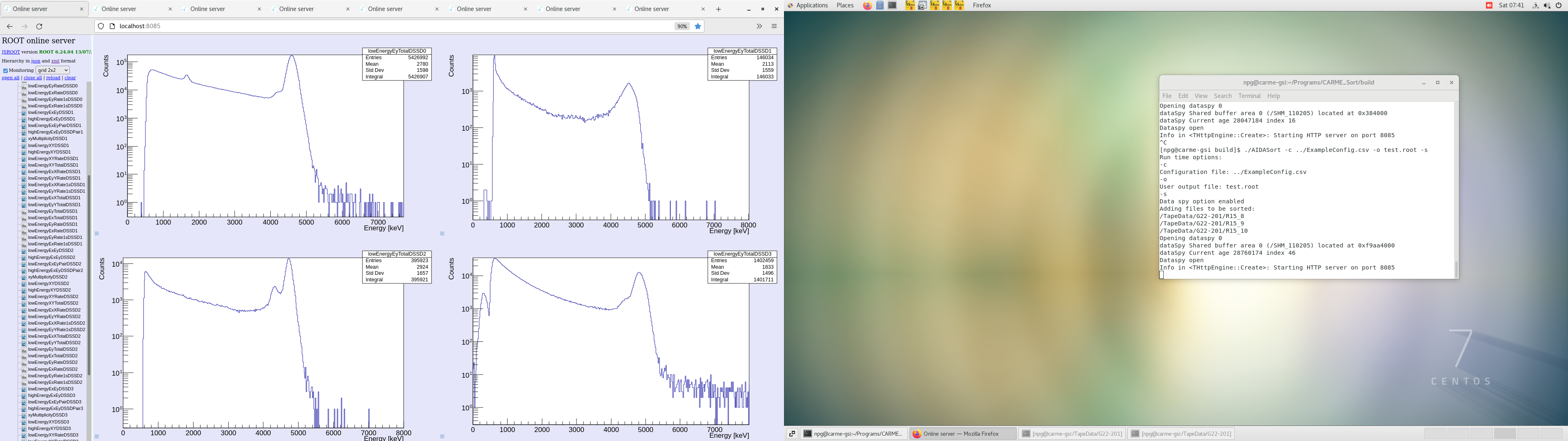Viewport: 1568px width, 441px height.
Task: Click the volume icon in the system tray
Action: tap(1547, 5)
